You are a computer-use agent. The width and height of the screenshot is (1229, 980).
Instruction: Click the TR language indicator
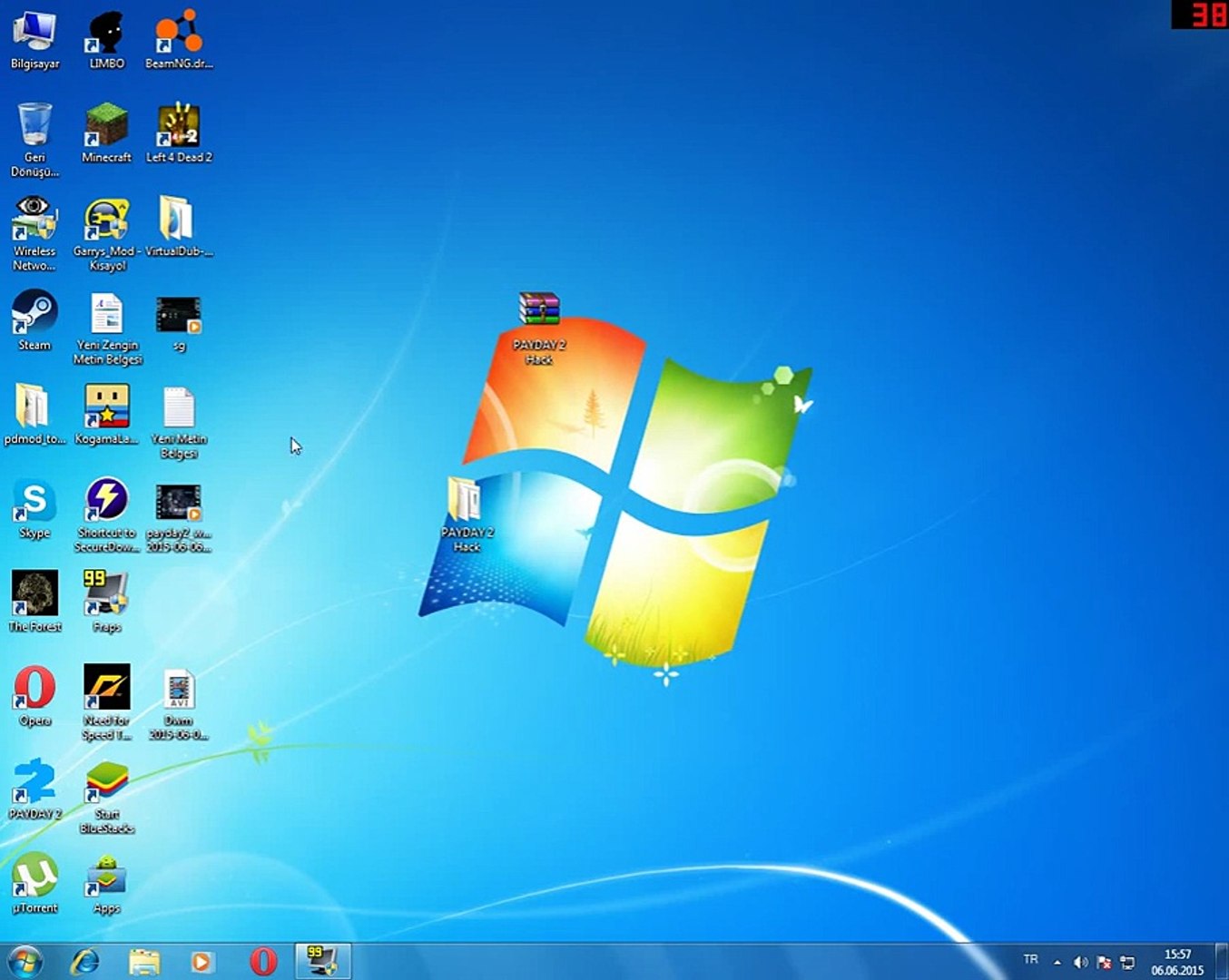pos(1030,960)
